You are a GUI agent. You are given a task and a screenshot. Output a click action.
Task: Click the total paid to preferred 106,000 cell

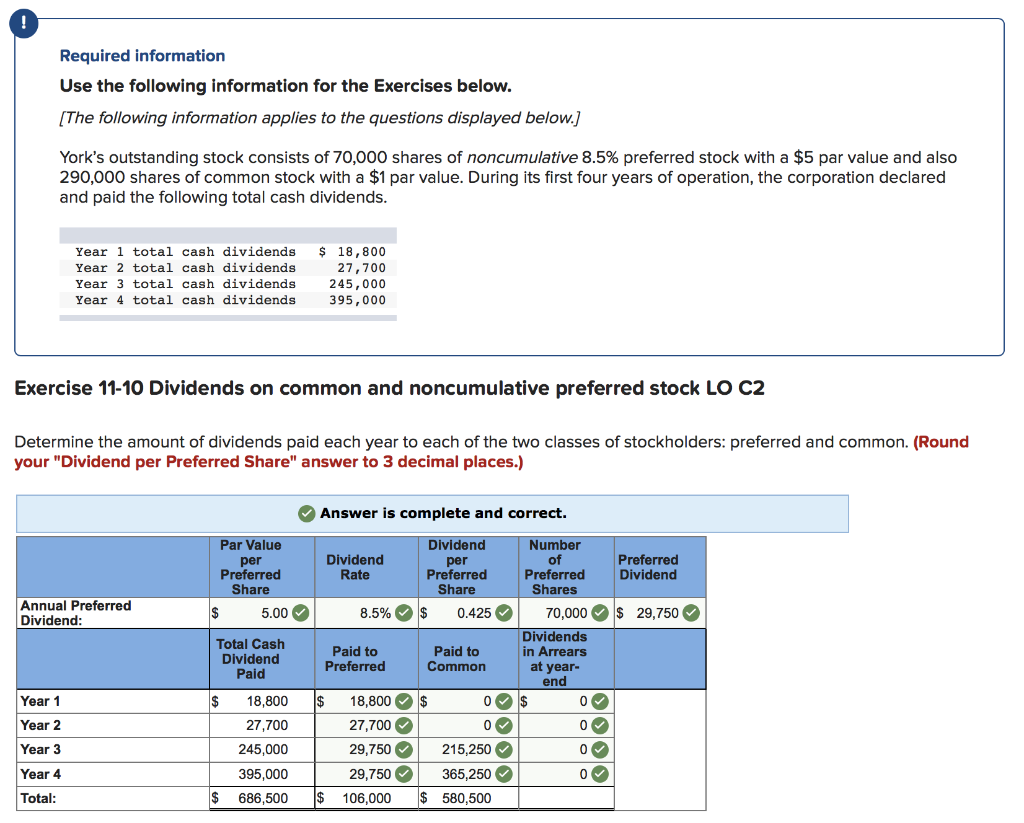pyautogui.click(x=366, y=799)
